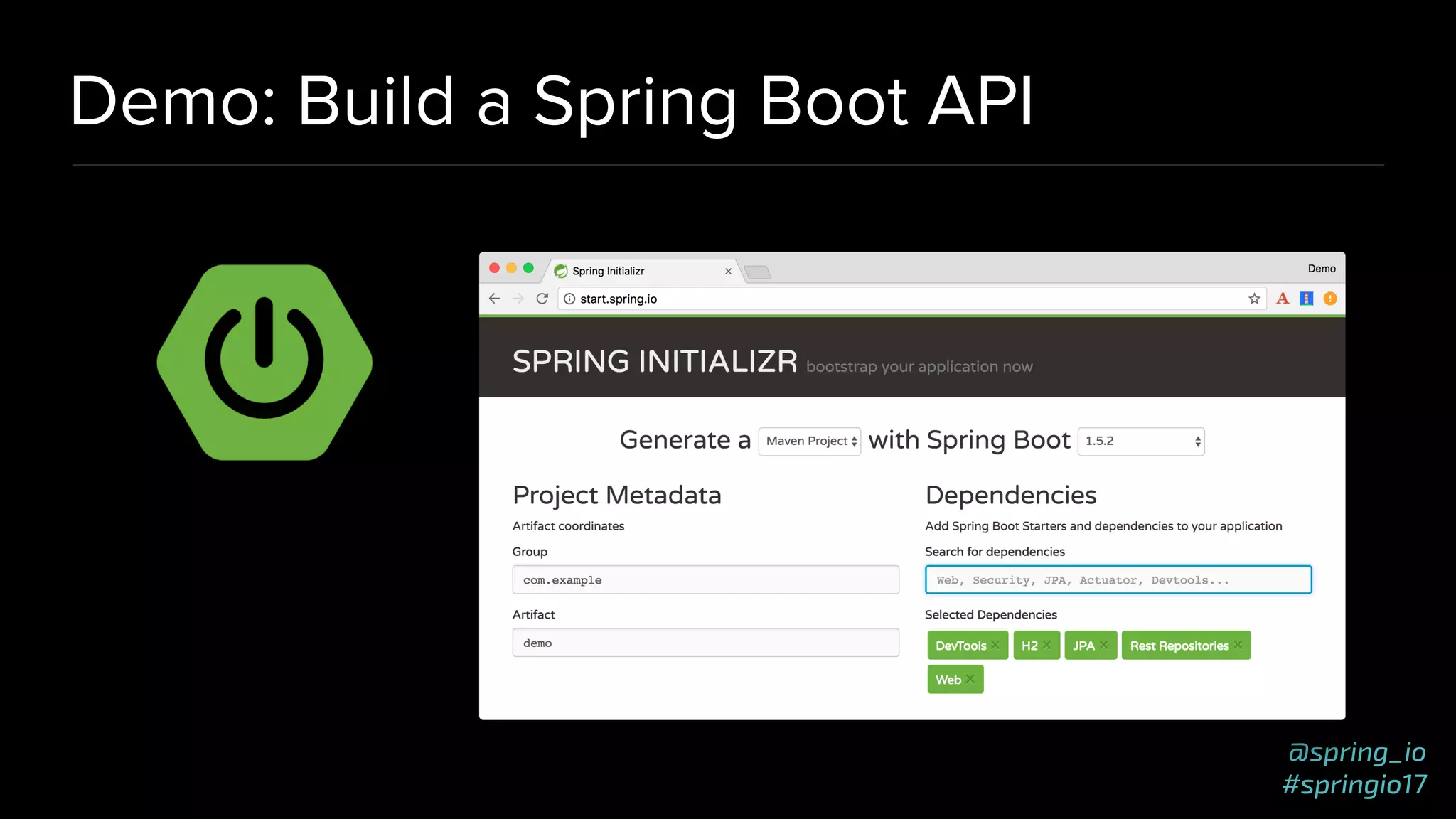Image resolution: width=1456 pixels, height=819 pixels.
Task: Click the browser forward arrow
Action: click(518, 299)
